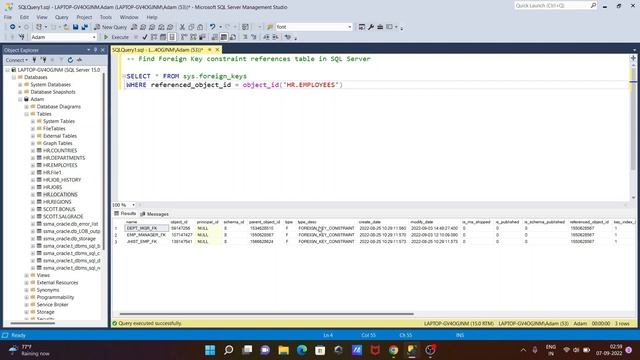This screenshot has width=640, height=360.
Task: Open the Query menu
Action: (62, 17)
